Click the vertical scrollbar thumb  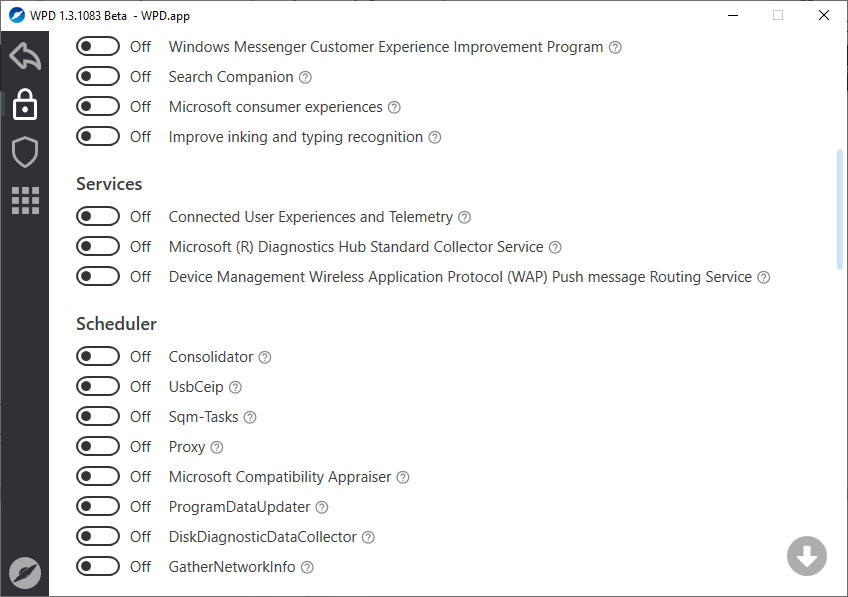839,210
